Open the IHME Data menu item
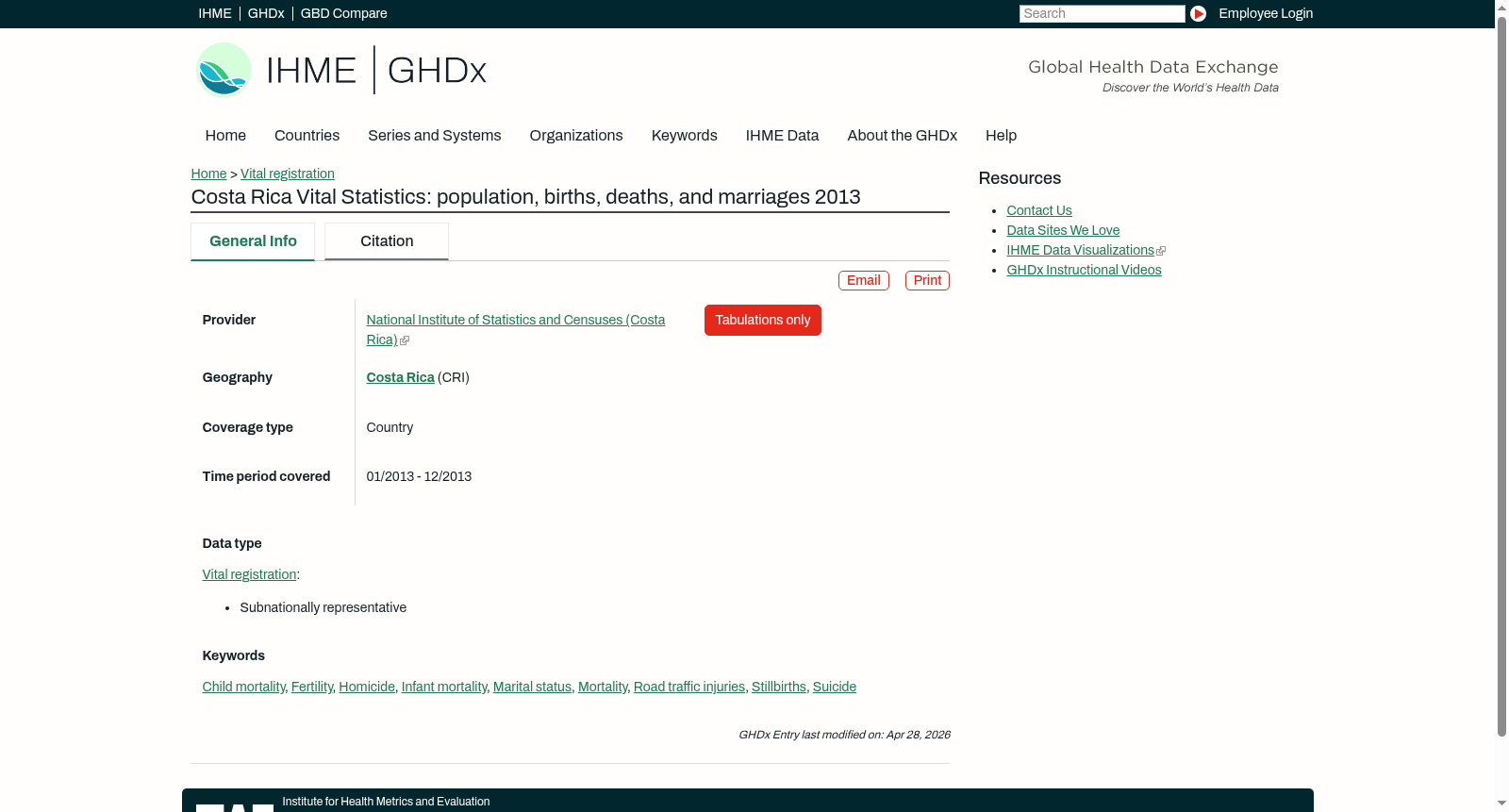Viewport: 1509px width, 812px height. coord(782,136)
